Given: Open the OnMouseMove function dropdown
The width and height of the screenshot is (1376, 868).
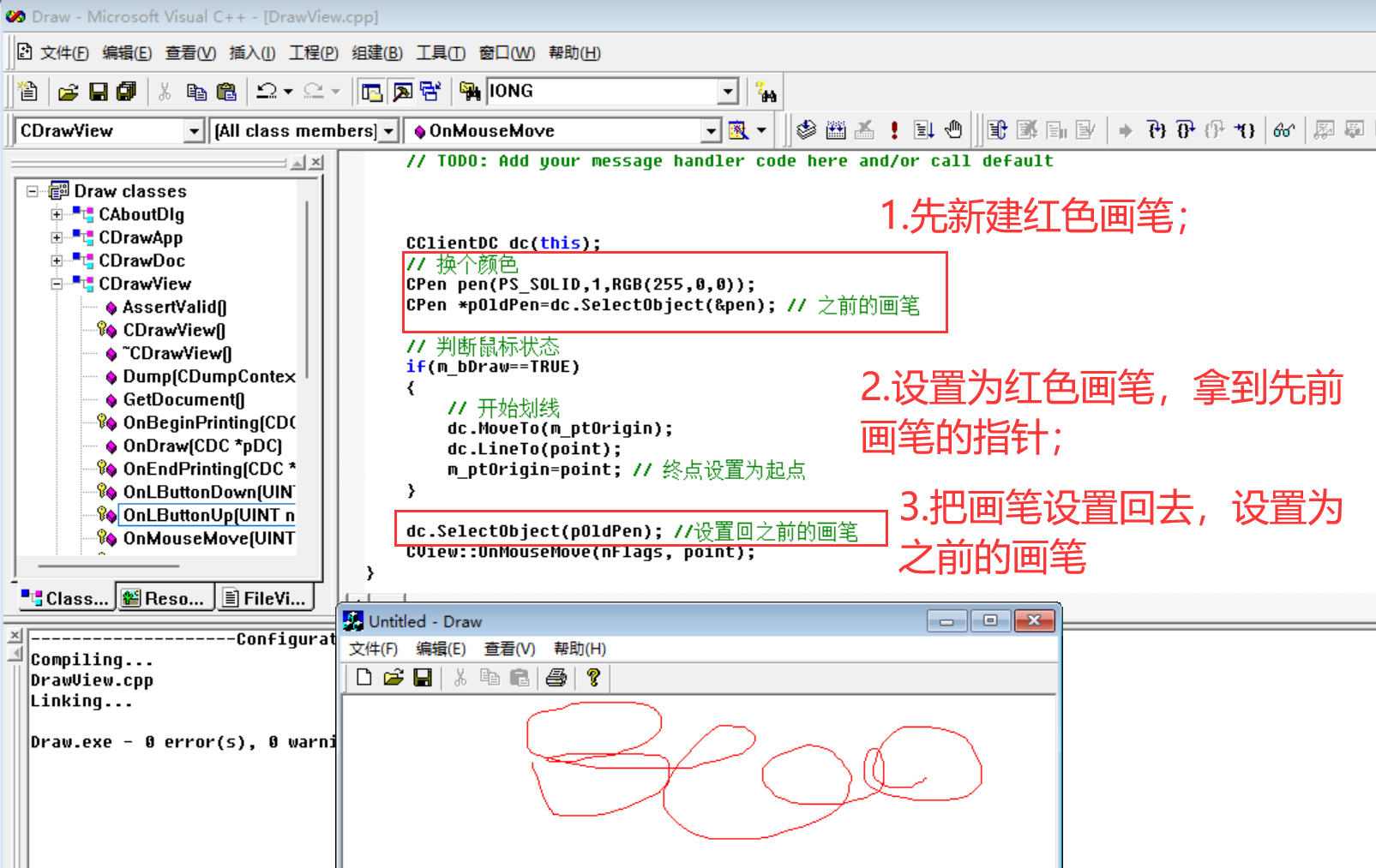Looking at the screenshot, I should click(711, 130).
